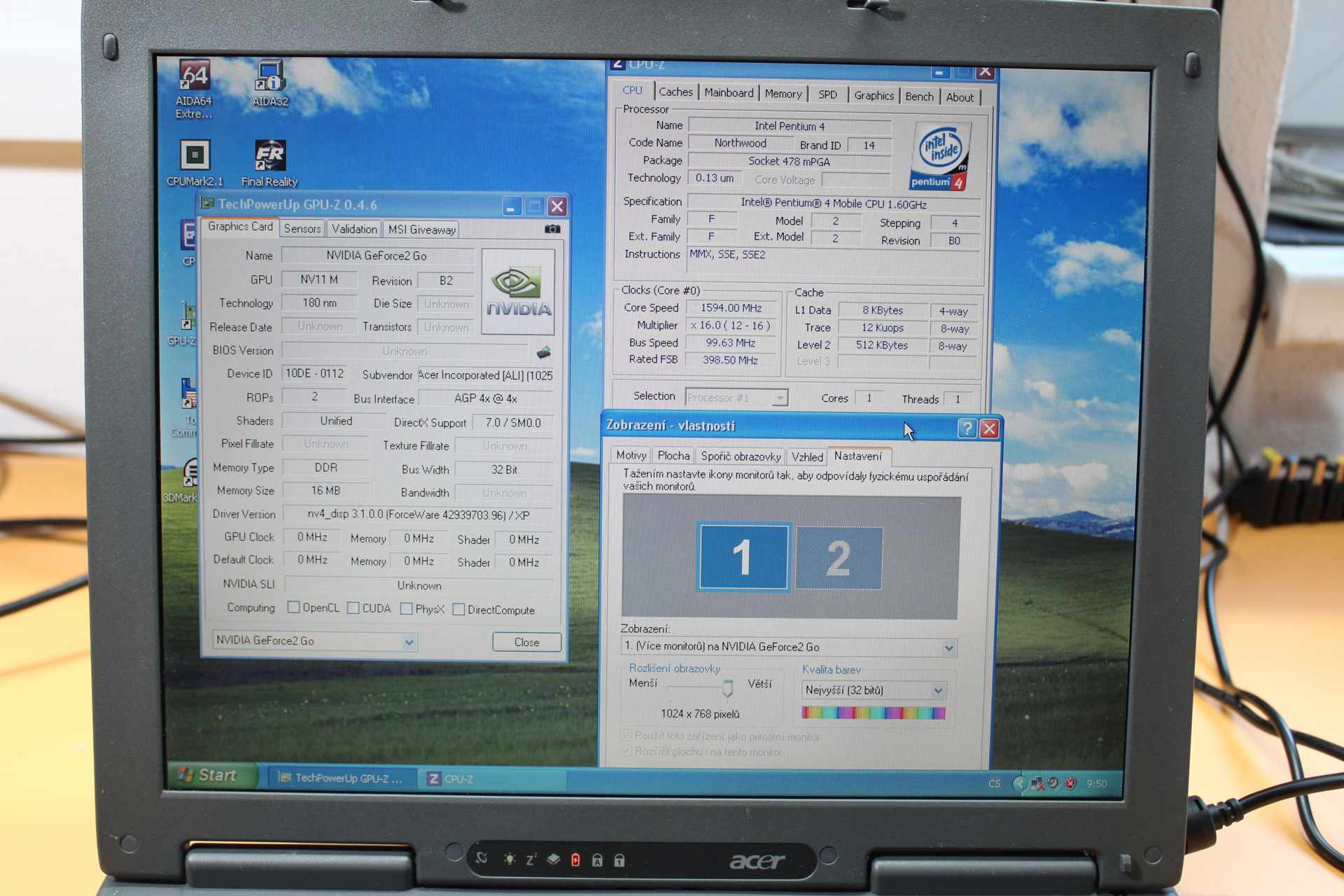This screenshot has height=896, width=1344.
Task: Click the NVIDIA logo in GPU-Z
Action: click(518, 292)
